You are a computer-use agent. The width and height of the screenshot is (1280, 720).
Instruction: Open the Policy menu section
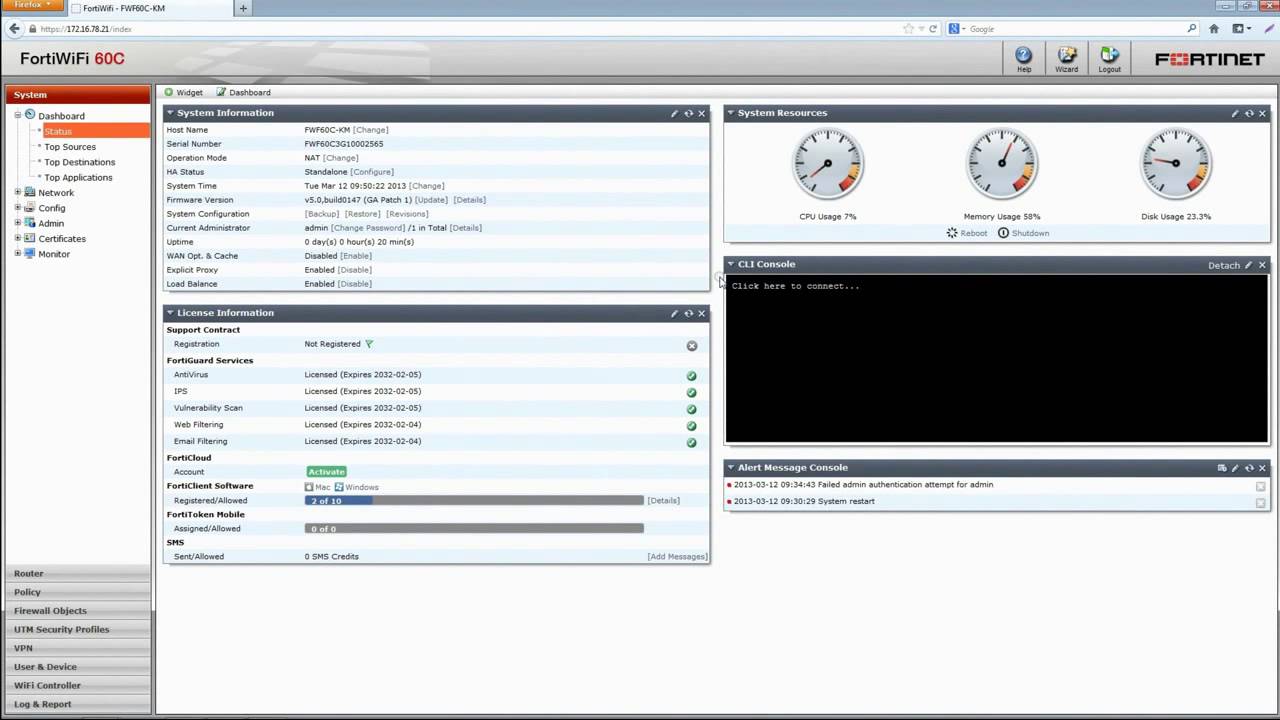78,592
